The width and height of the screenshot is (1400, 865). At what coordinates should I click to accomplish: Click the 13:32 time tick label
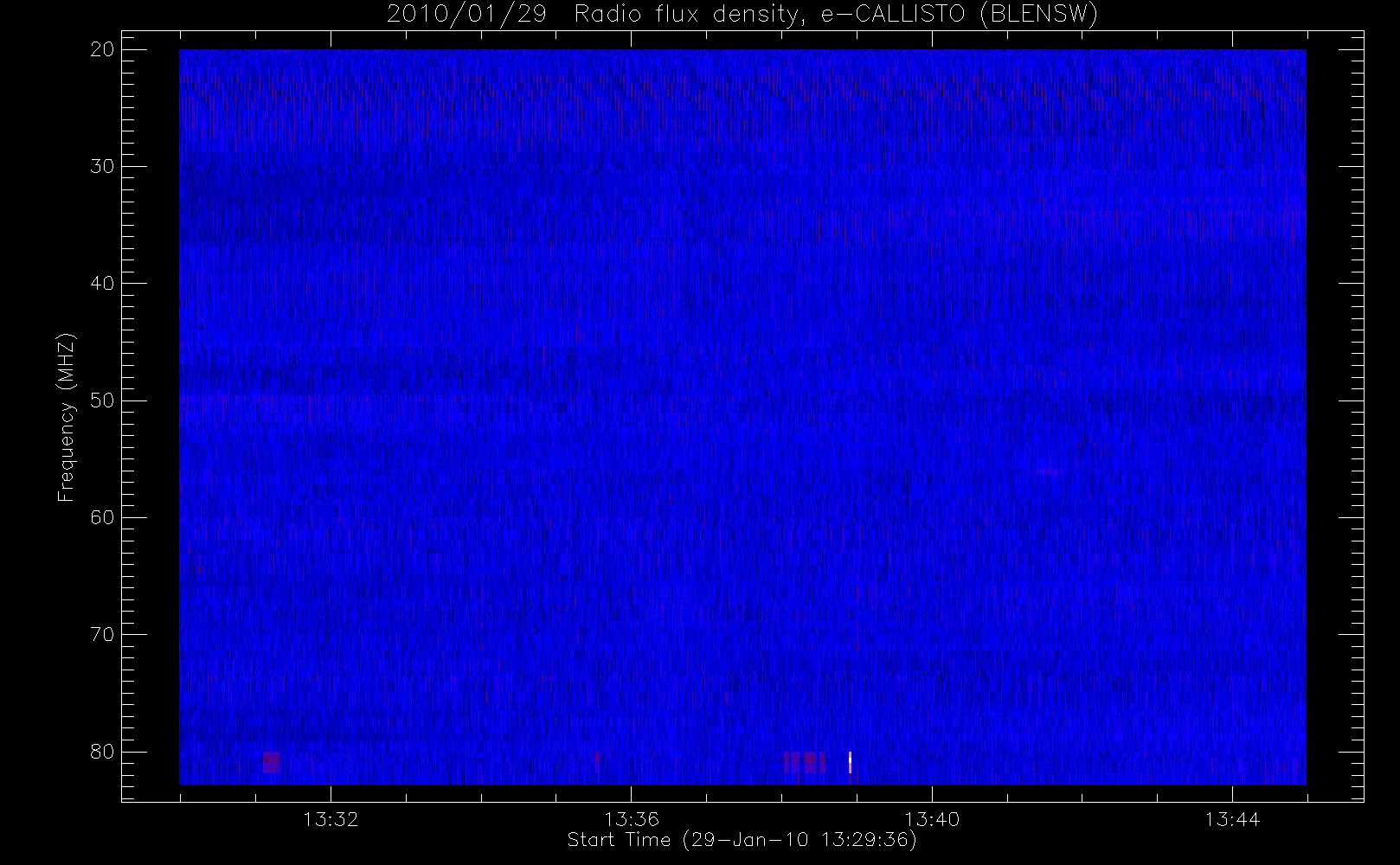click(331, 819)
